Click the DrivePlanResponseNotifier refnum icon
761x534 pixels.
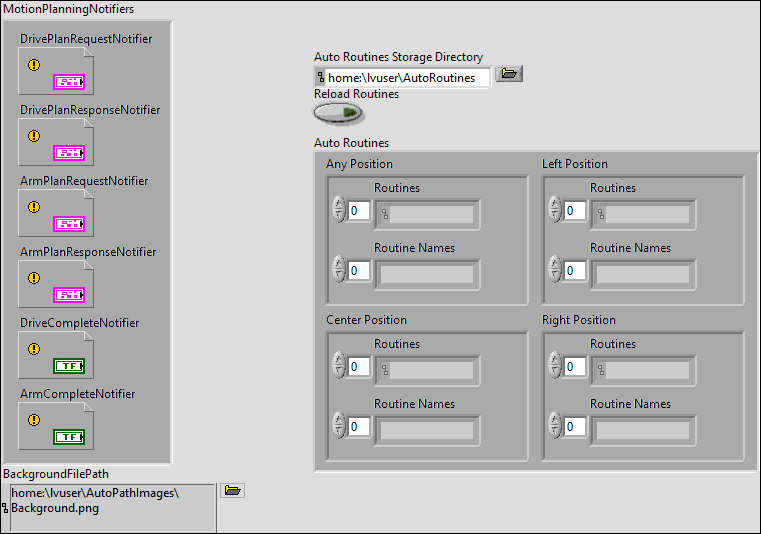pyautogui.click(x=55, y=142)
